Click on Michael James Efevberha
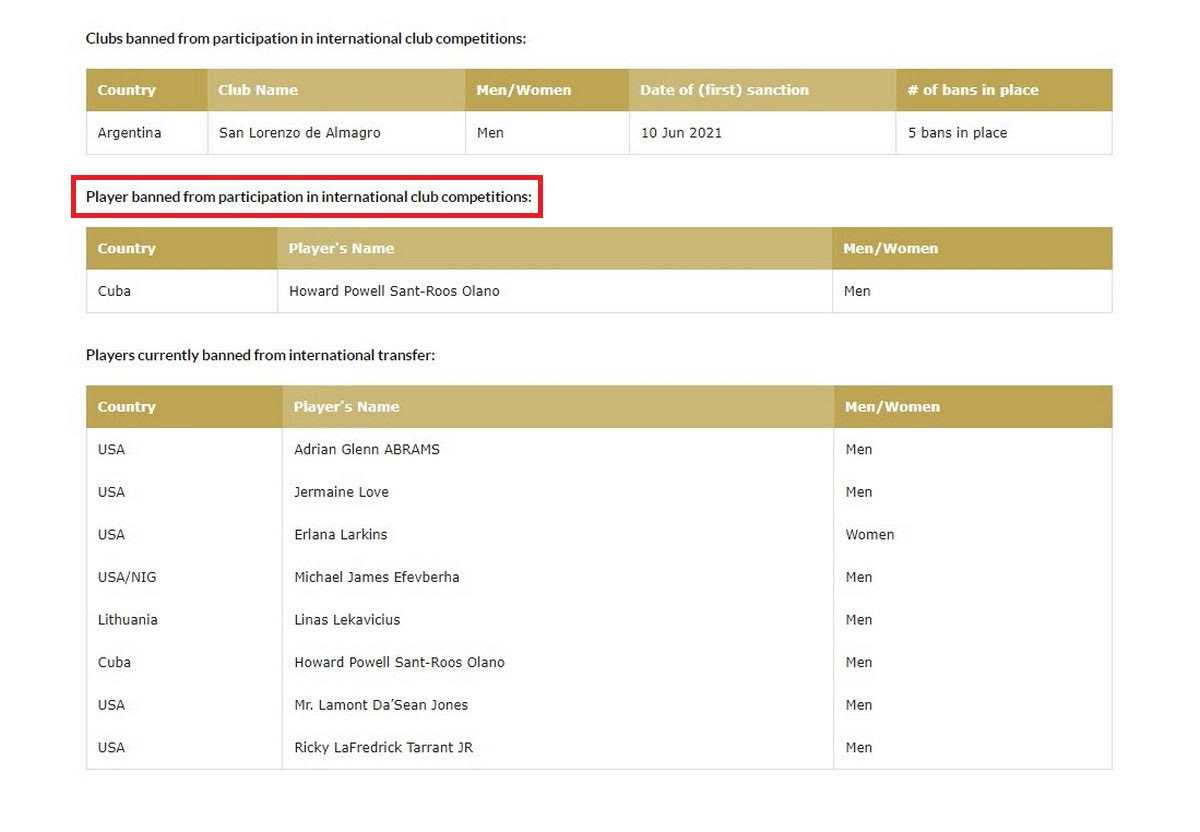1200x832 pixels. [x=376, y=577]
